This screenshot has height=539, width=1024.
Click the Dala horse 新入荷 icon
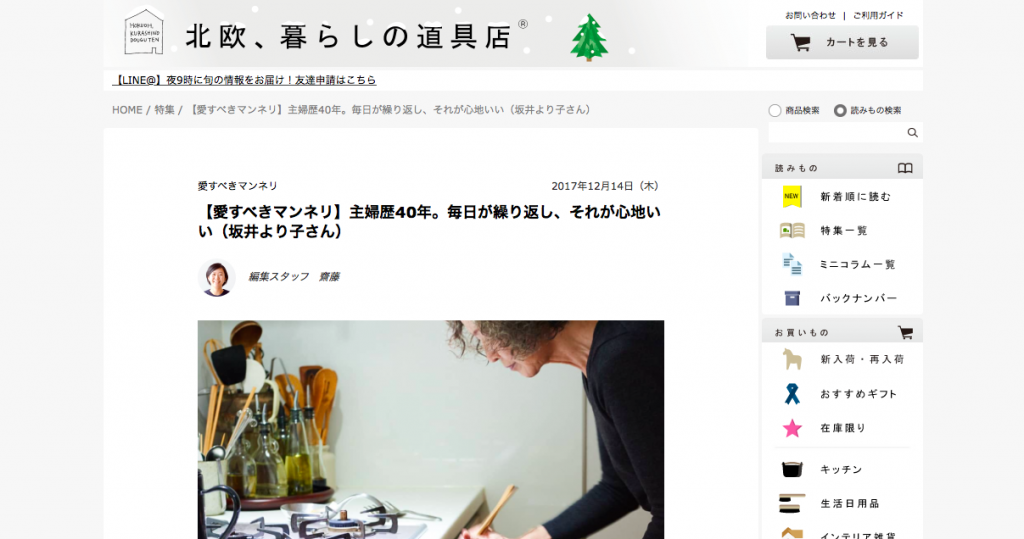point(792,359)
